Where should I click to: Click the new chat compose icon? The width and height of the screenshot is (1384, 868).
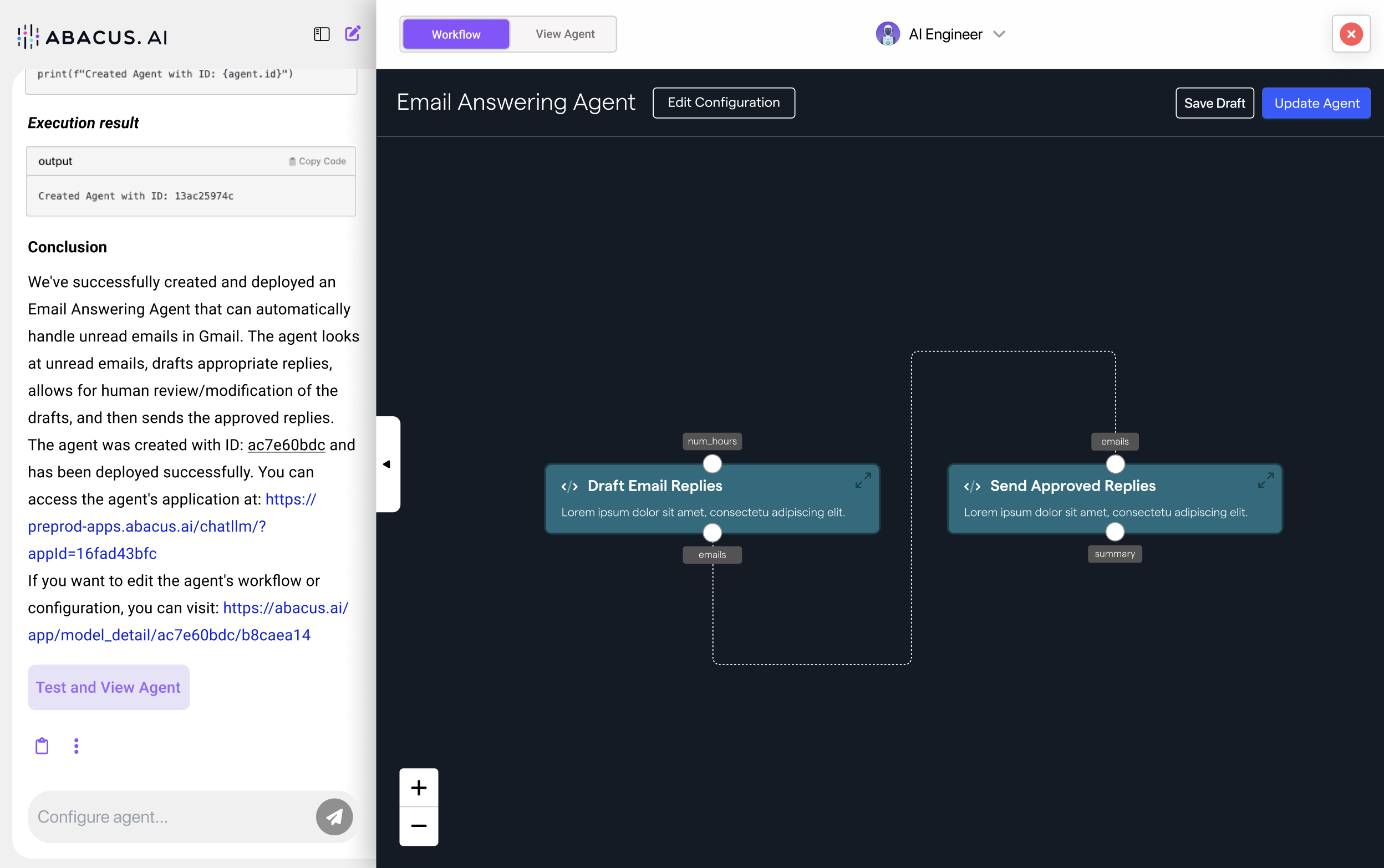pos(353,34)
